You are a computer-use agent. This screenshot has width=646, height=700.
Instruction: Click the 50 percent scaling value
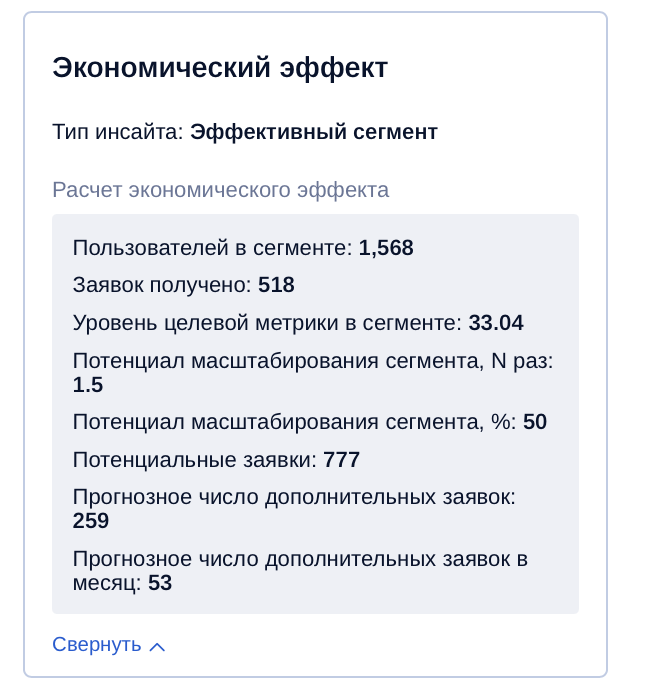coord(535,422)
